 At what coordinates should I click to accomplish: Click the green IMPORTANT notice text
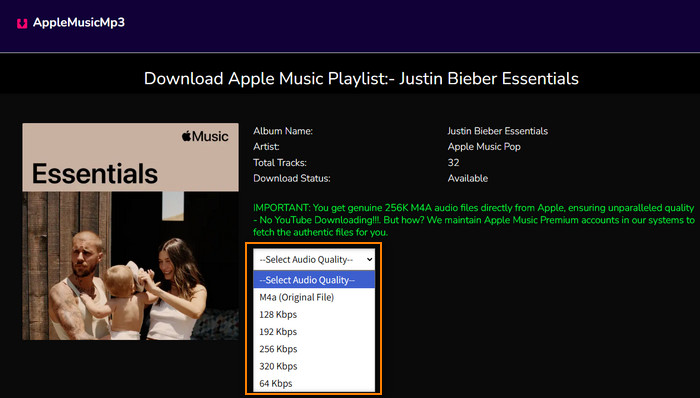pyautogui.click(x=474, y=220)
